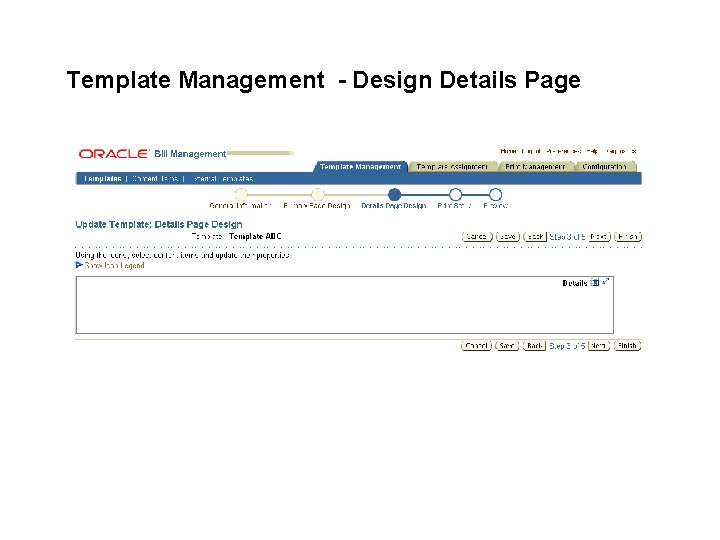Click Back below the Details box
This screenshot has height=540, width=720.
click(534, 346)
